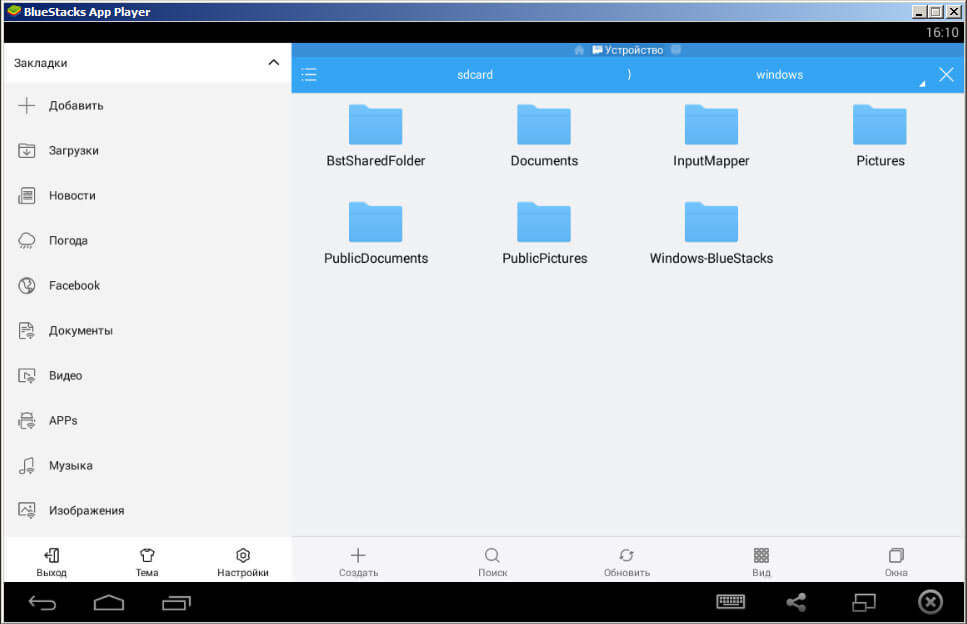Open Загрузки downloads bookmark

147,150
